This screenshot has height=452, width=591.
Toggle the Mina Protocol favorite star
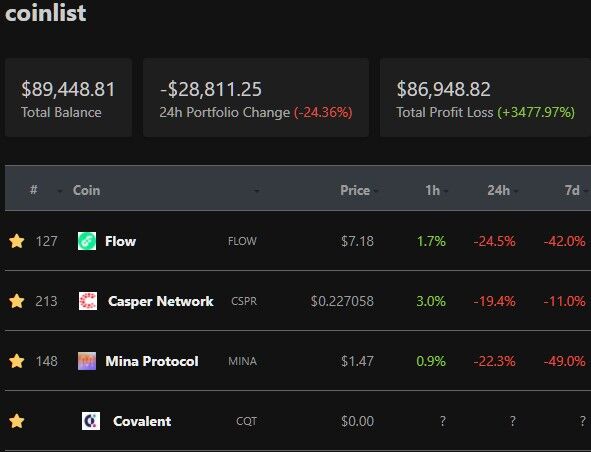[x=17, y=361]
